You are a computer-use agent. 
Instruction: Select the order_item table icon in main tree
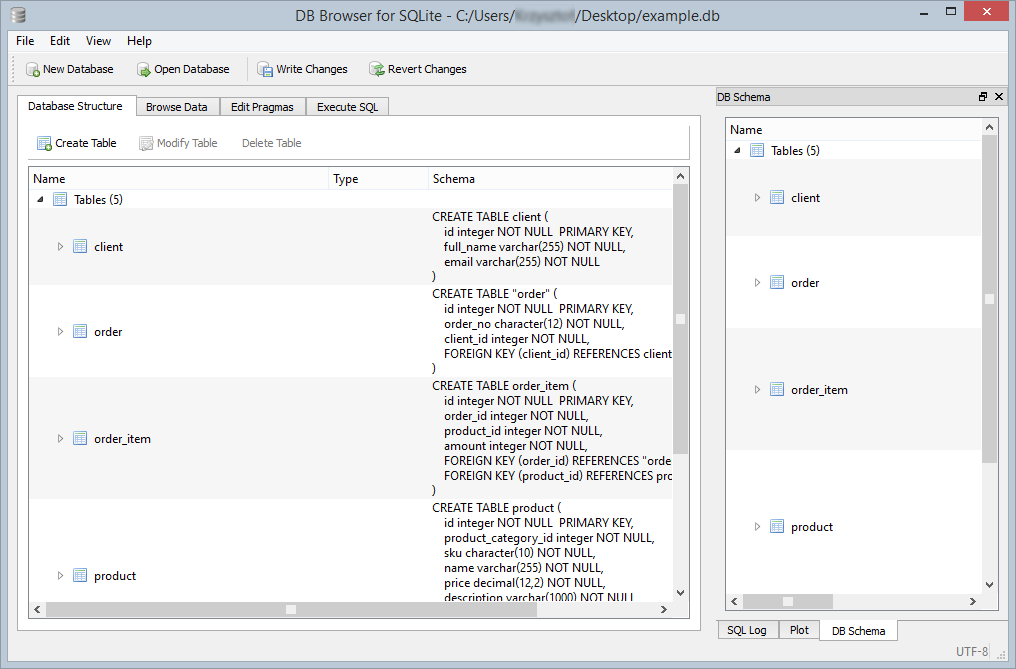click(80, 438)
